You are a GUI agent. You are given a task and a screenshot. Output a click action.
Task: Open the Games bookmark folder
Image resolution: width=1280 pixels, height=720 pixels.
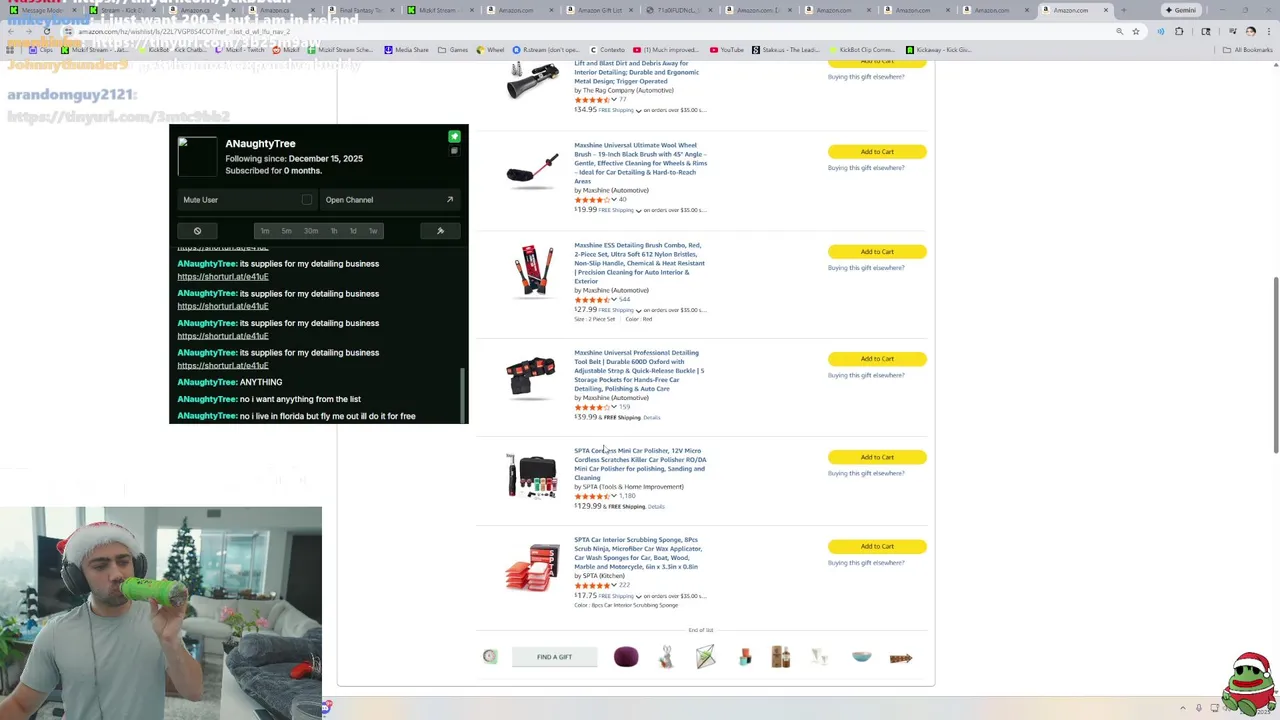453,50
